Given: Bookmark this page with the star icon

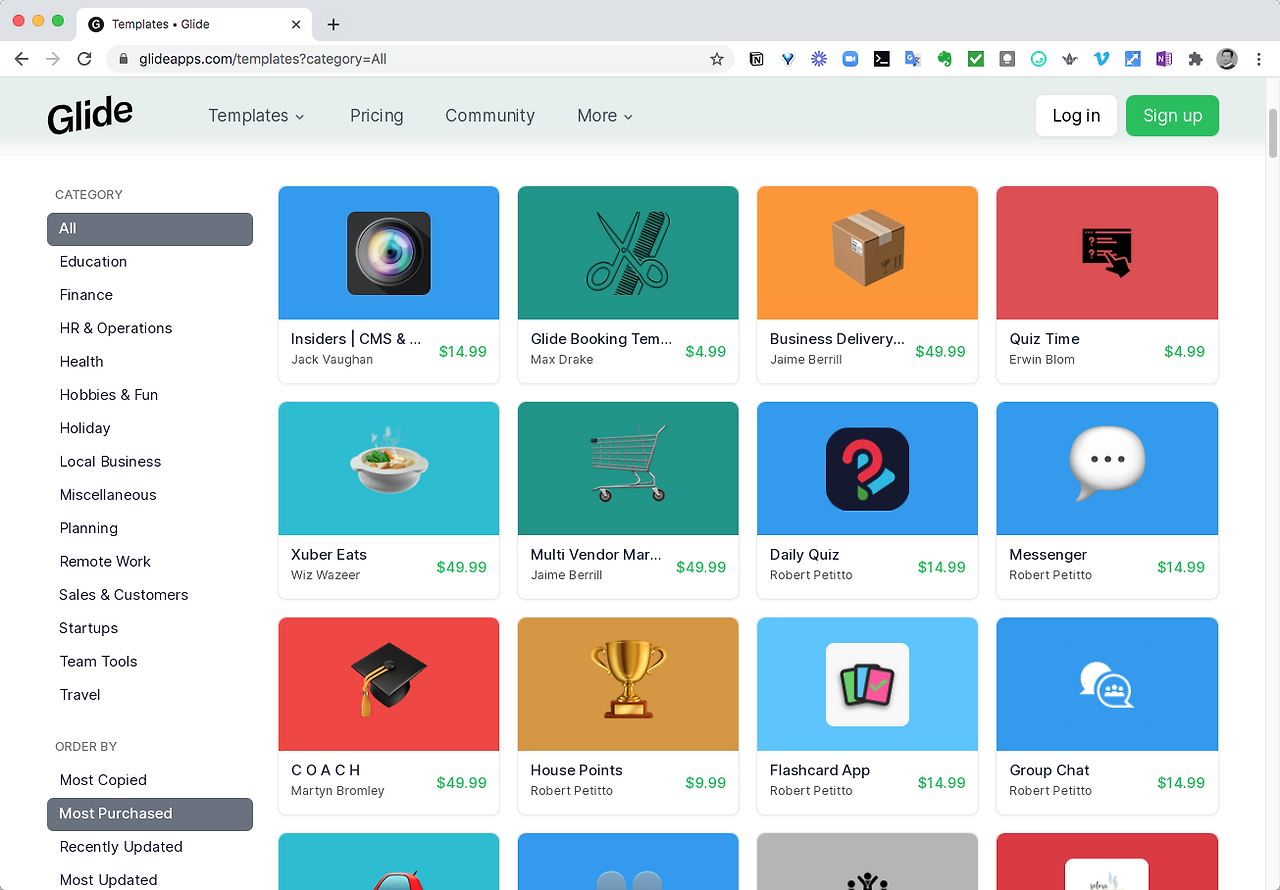Looking at the screenshot, I should [717, 59].
